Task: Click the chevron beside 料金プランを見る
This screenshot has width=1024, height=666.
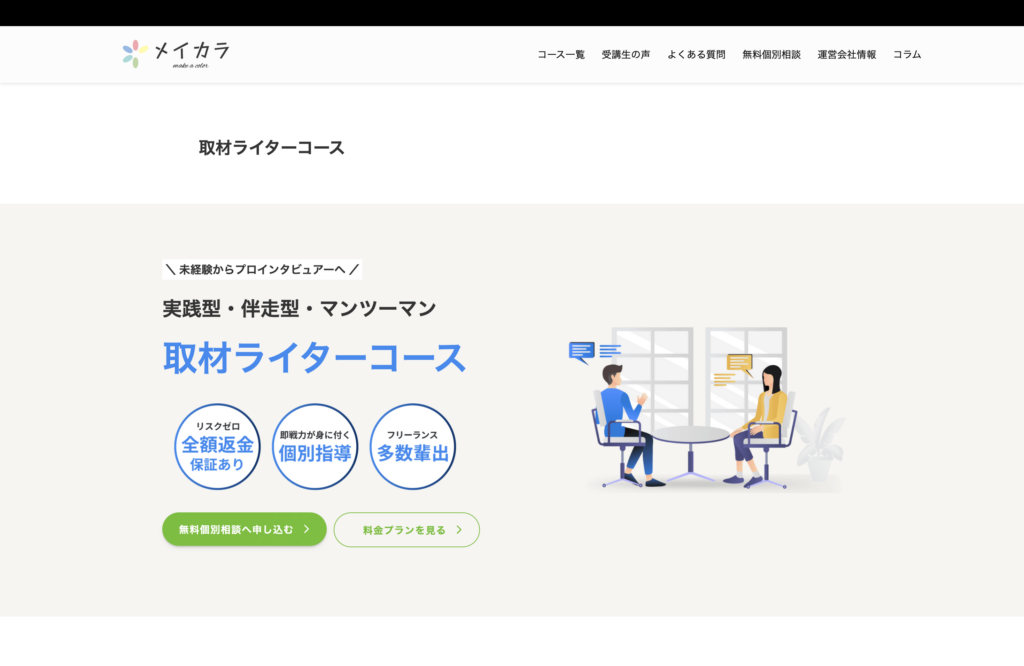Action: (x=459, y=530)
